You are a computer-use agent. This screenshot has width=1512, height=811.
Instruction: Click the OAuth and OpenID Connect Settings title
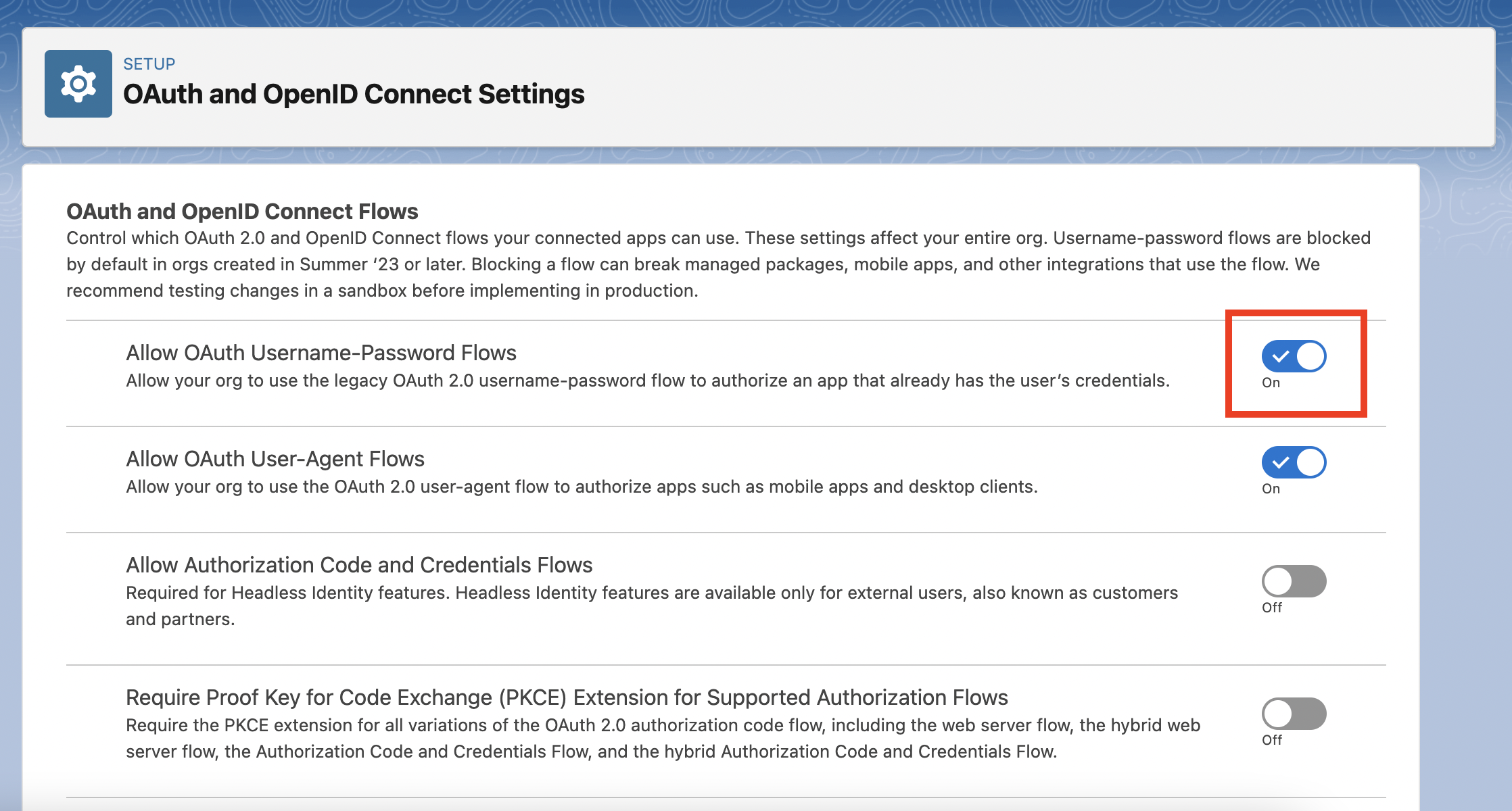click(354, 95)
